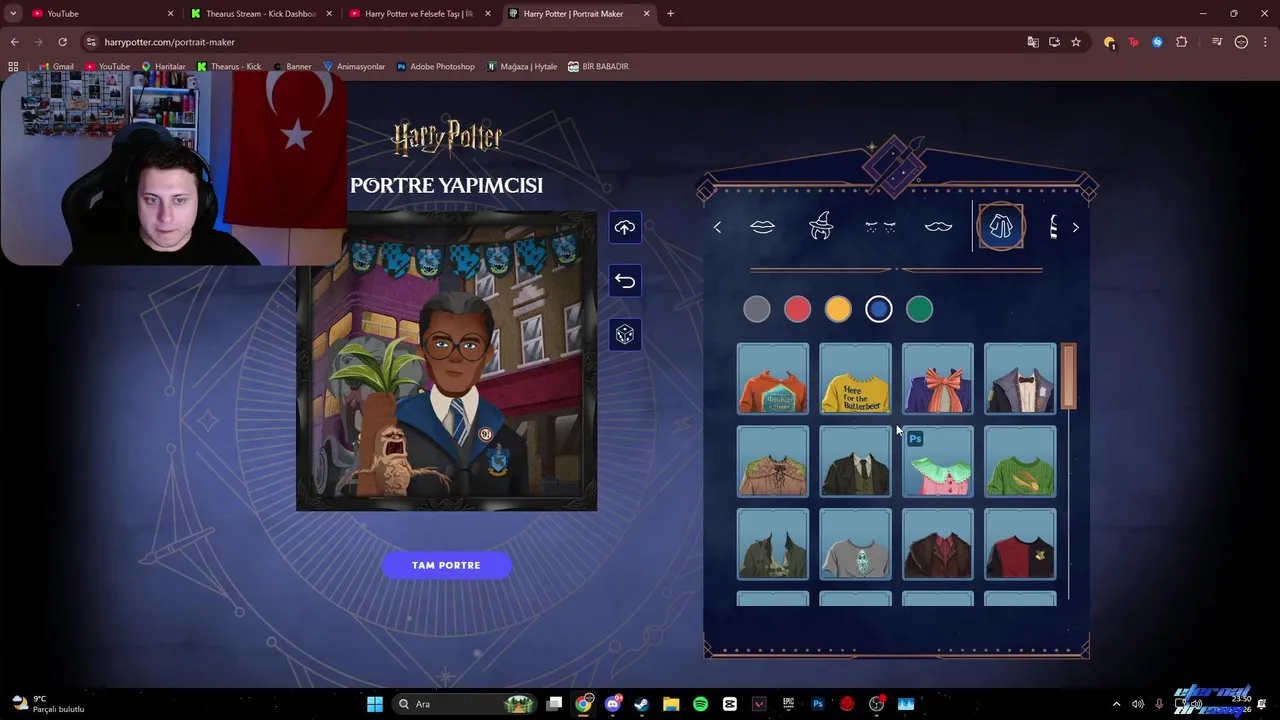Image resolution: width=1280 pixels, height=720 pixels.
Task: Click the undo arrow icon beside portrait
Action: [x=625, y=281]
